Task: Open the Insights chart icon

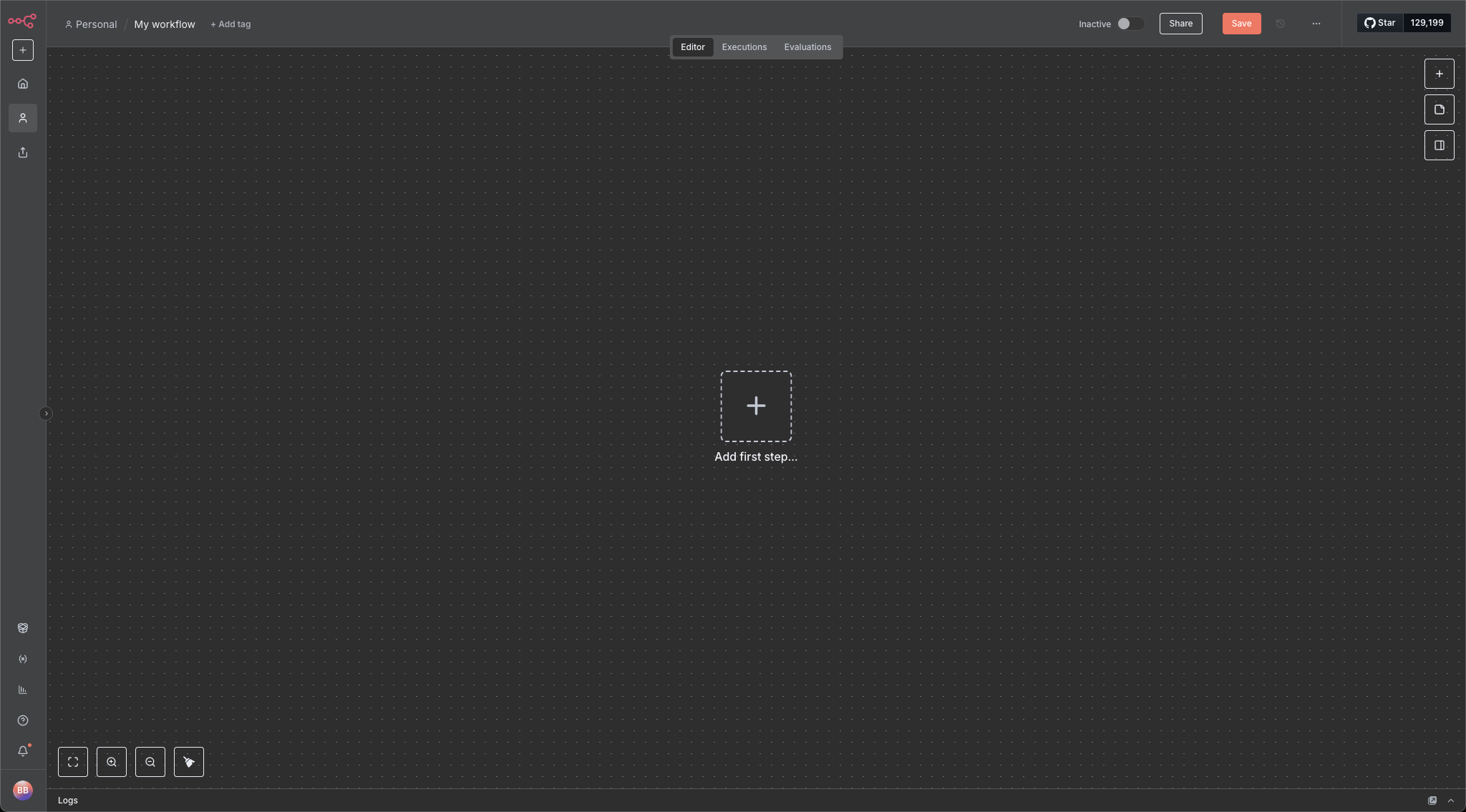Action: 23,690
